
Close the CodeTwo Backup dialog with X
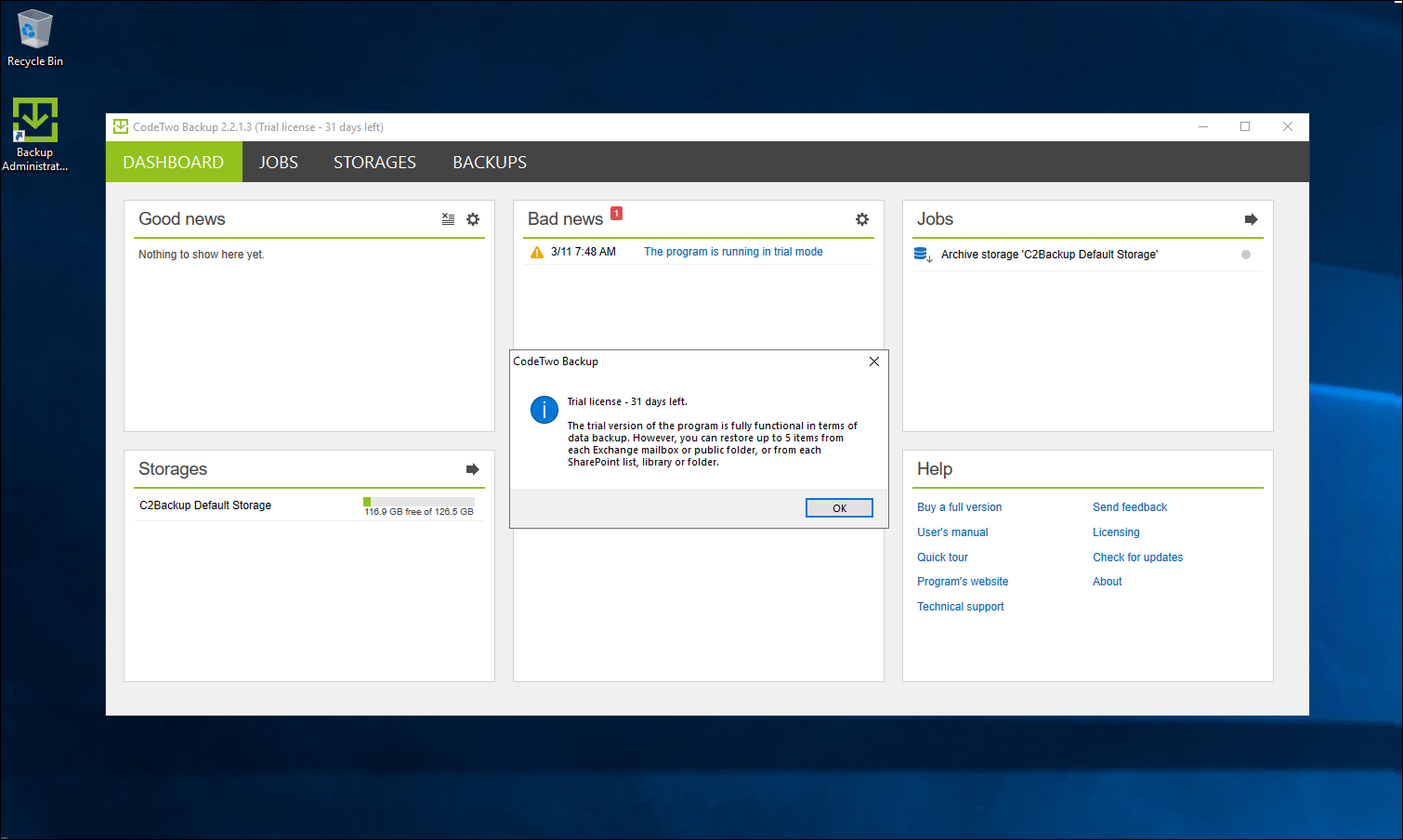(873, 361)
